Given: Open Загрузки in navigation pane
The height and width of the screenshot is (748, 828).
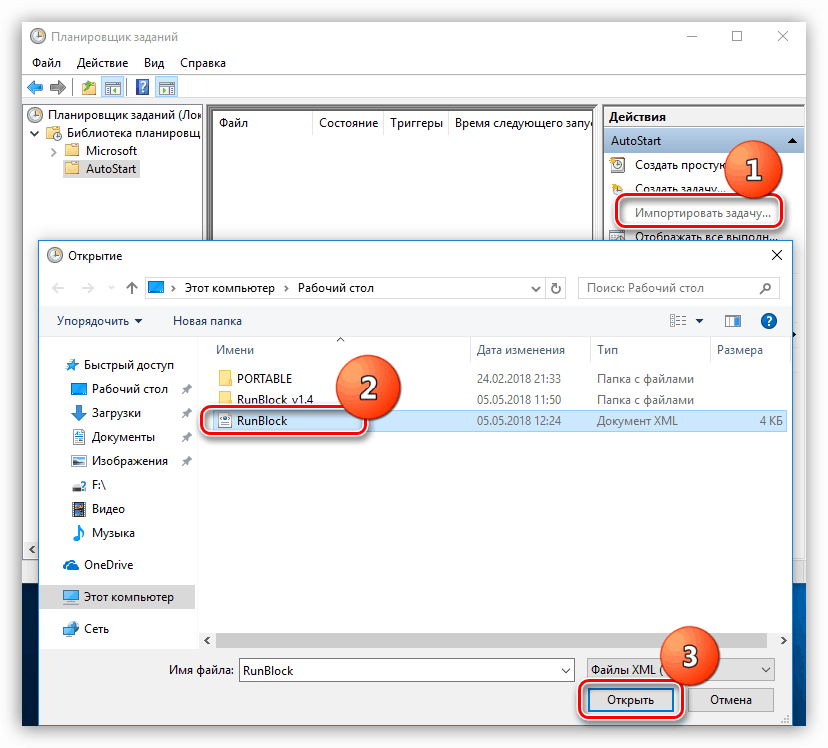Looking at the screenshot, I should [x=116, y=413].
